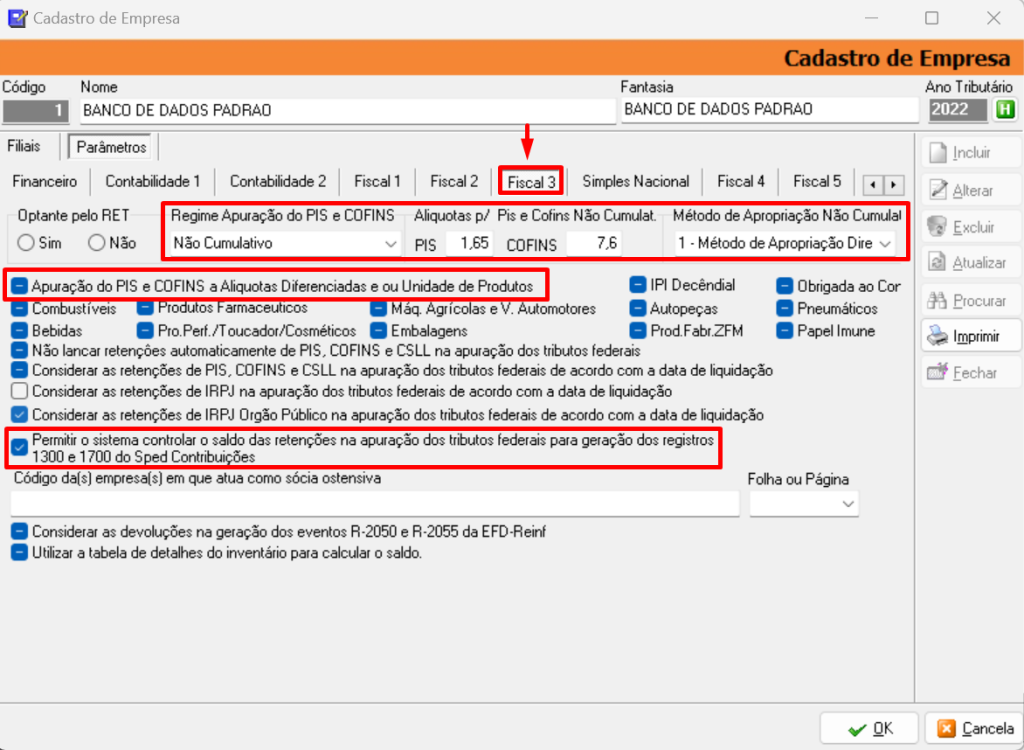Viewport: 1024px width, 750px height.
Task: Toggle the Obrigada ao Cor checkbox
Action: click(785, 286)
